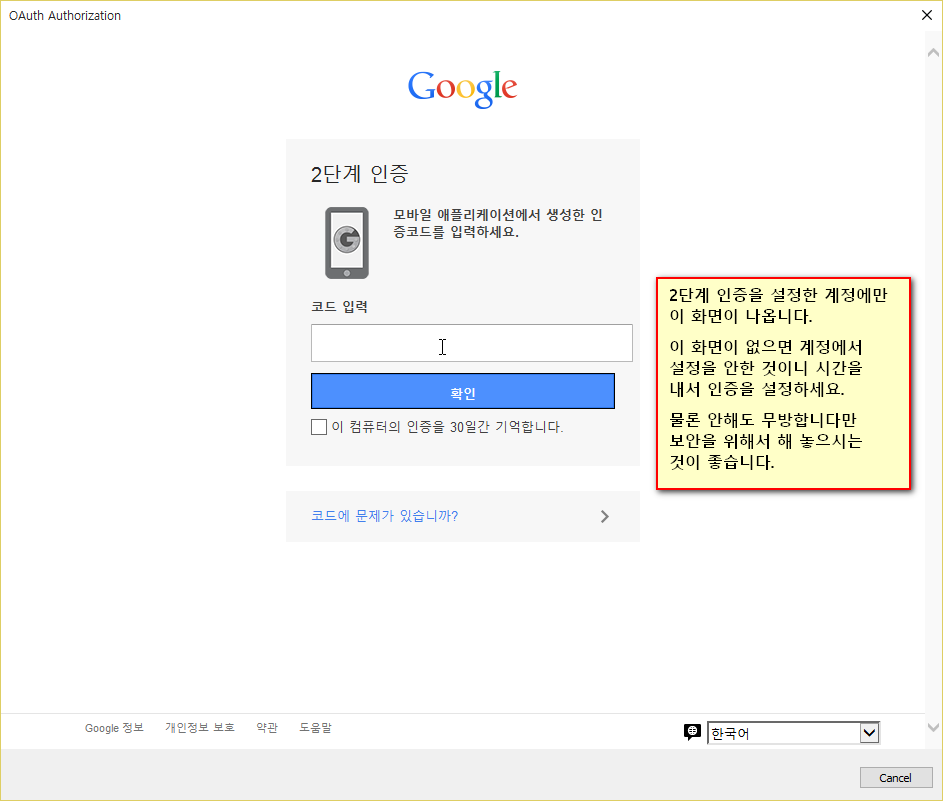Image resolution: width=943 pixels, height=801 pixels.
Task: Close the OAuth Authorization window
Action: 927,15
